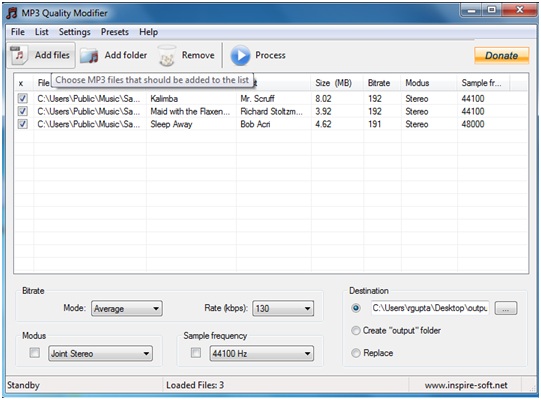This screenshot has width=541, height=400.
Task: Click the x column header
Action: click(x=21, y=83)
